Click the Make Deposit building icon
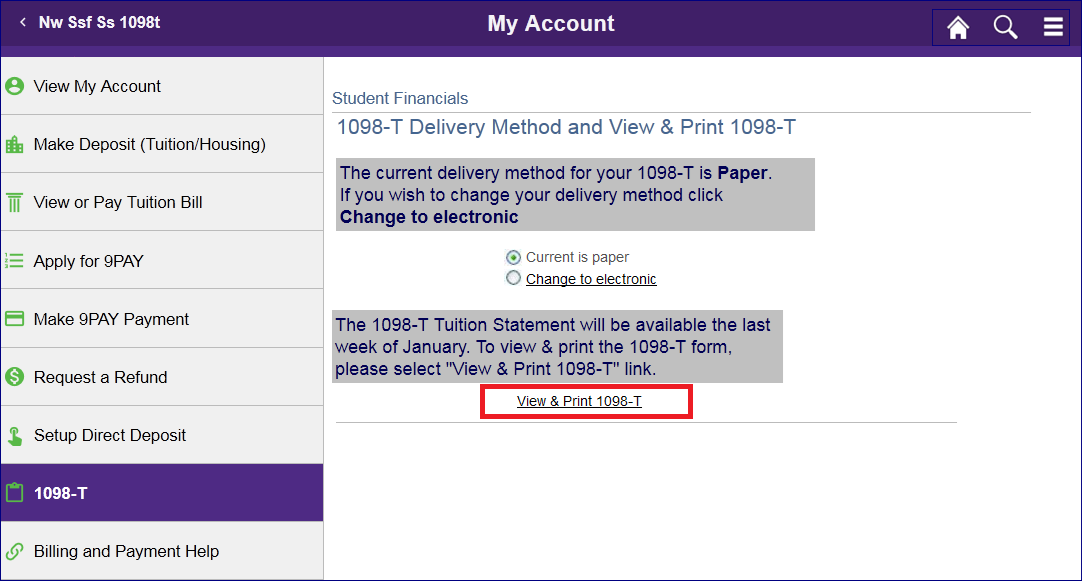 pos(14,144)
